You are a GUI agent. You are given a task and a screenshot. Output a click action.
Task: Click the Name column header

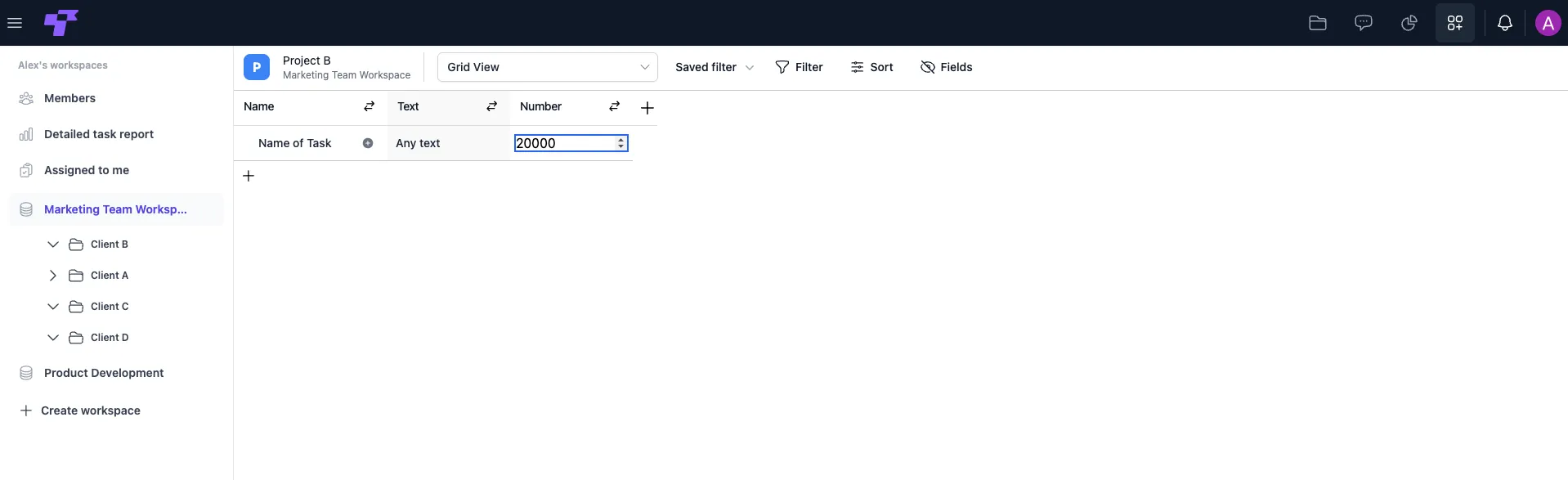tap(258, 106)
